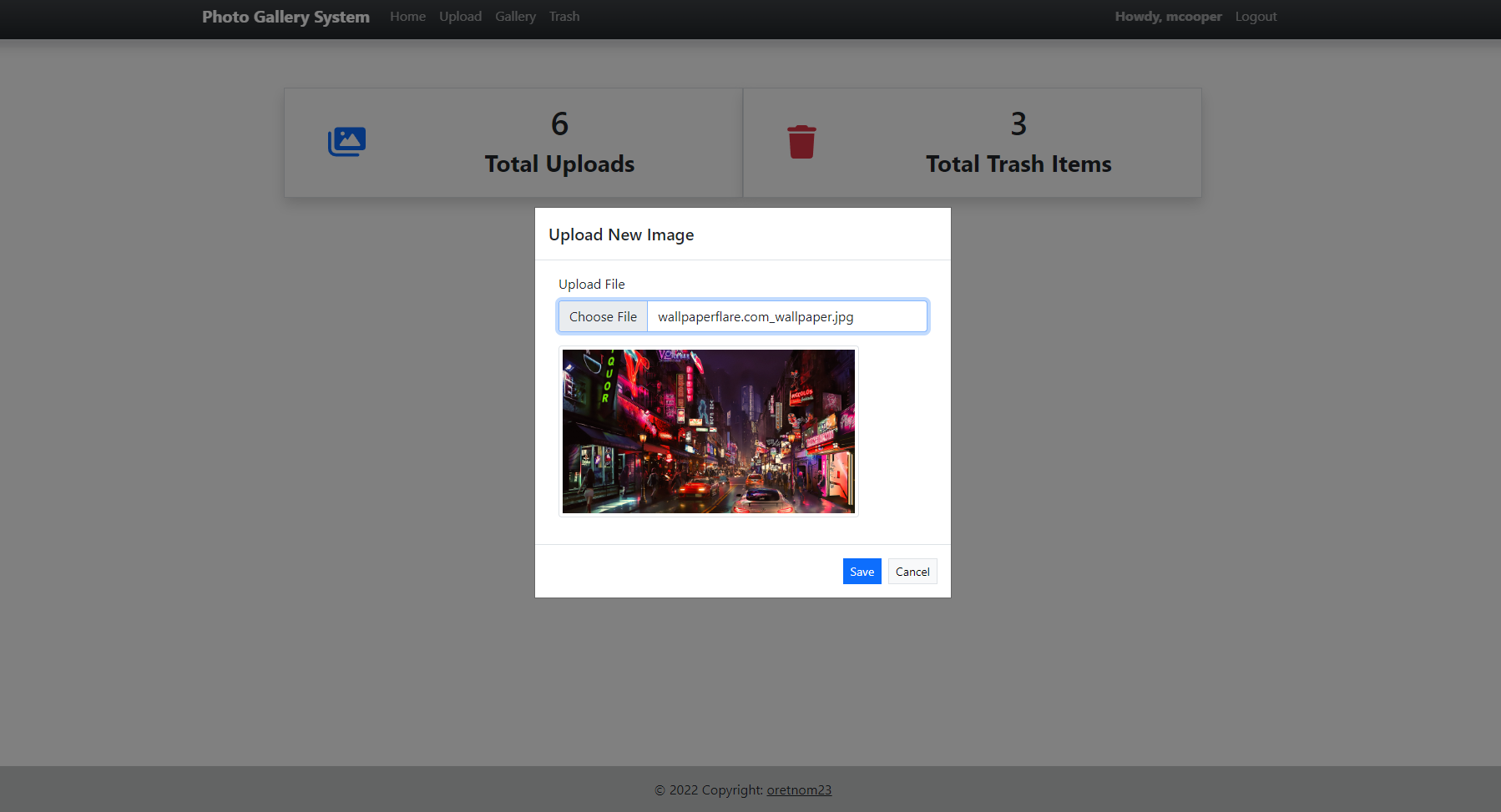Open the Home nav link
1501x812 pixels.
coord(407,17)
